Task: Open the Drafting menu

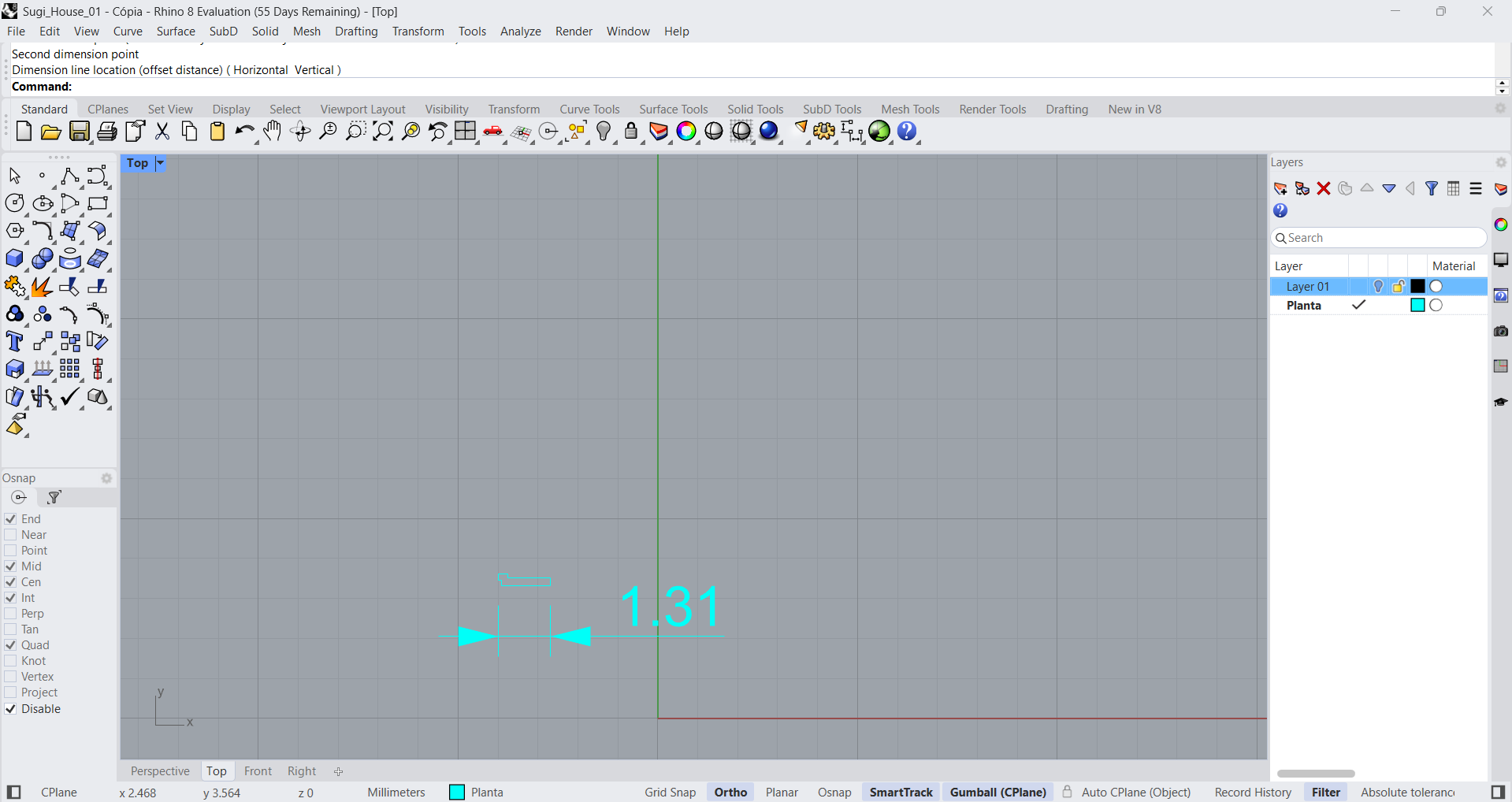Action: pyautogui.click(x=356, y=32)
